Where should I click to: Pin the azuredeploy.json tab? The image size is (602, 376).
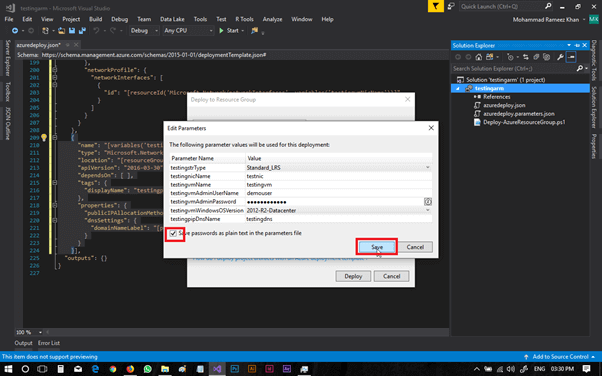tap(68, 45)
